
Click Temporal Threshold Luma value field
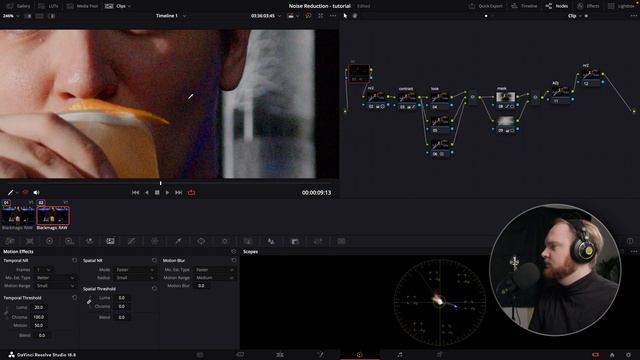click(x=39, y=307)
